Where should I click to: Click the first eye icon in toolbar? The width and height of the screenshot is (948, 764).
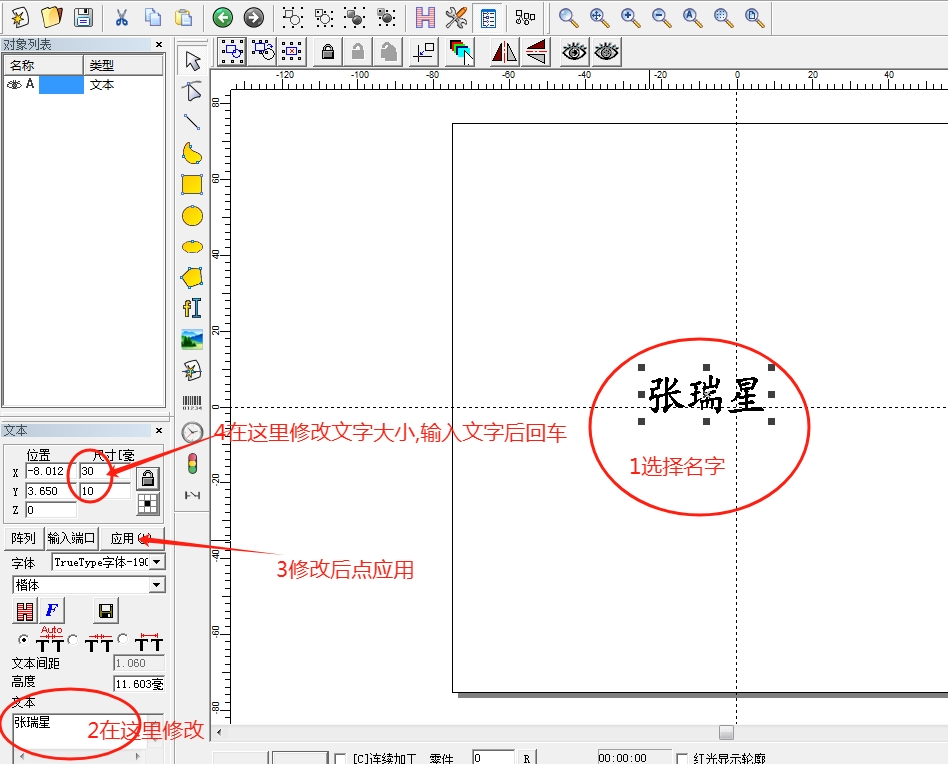(574, 52)
